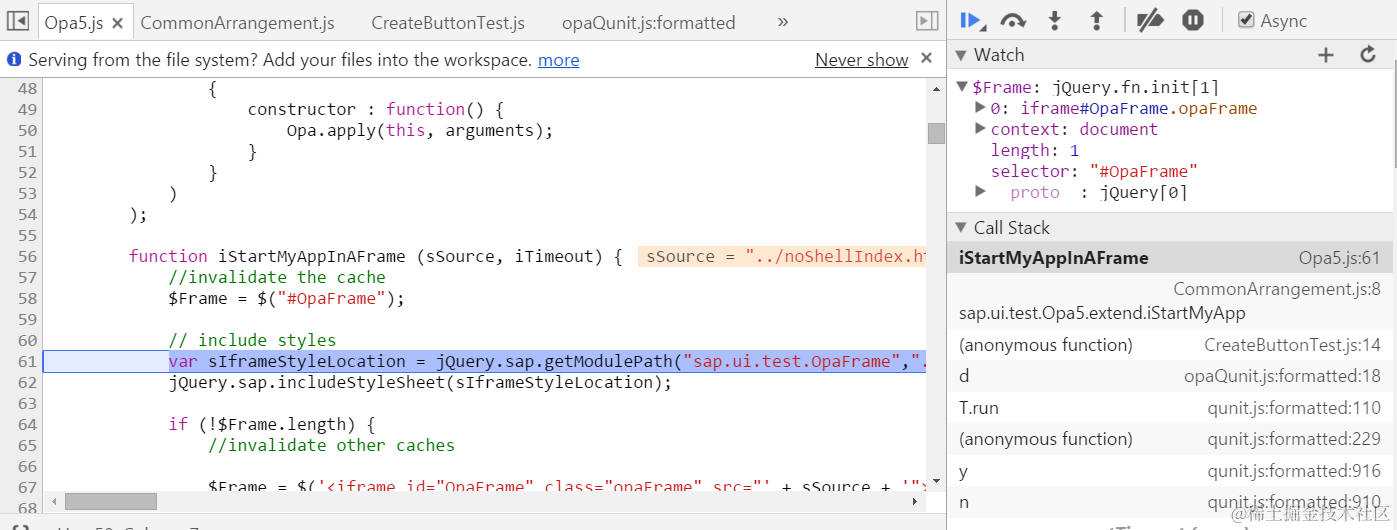The height and width of the screenshot is (530, 1397).
Task: Click line number 64 in gutter
Action: pos(27,424)
